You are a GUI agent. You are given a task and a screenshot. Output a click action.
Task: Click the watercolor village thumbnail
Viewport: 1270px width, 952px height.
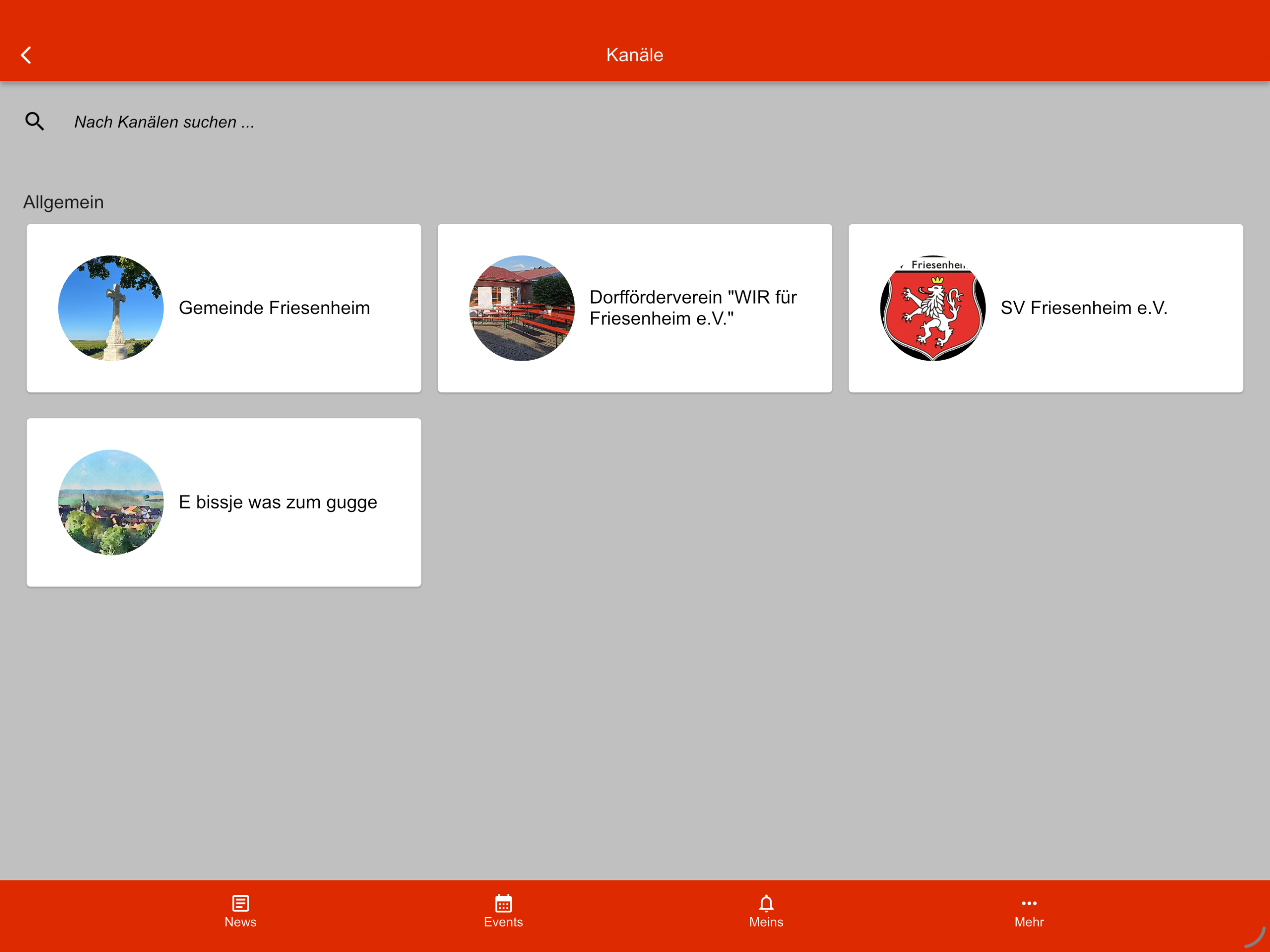tap(111, 502)
